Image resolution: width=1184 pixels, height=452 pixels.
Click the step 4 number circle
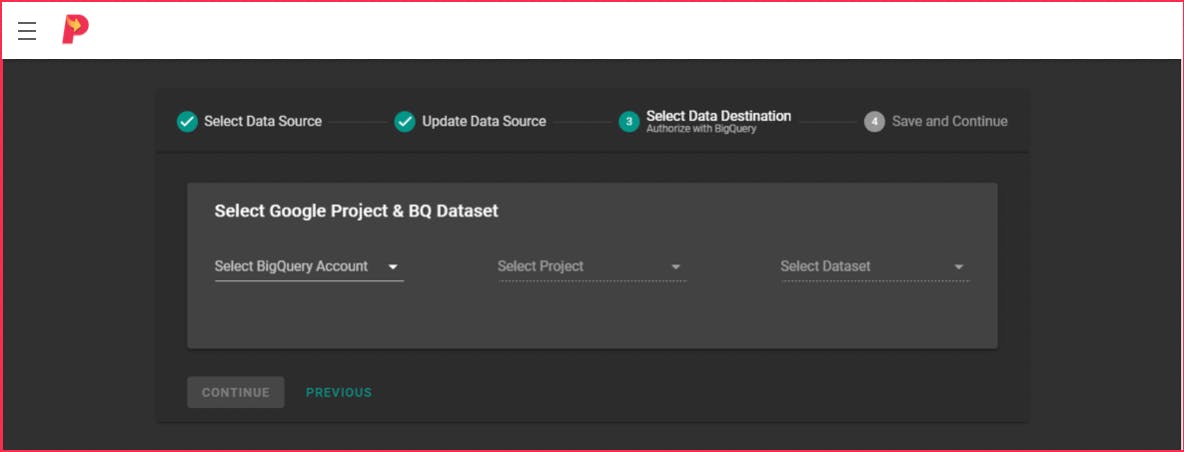[x=875, y=122]
